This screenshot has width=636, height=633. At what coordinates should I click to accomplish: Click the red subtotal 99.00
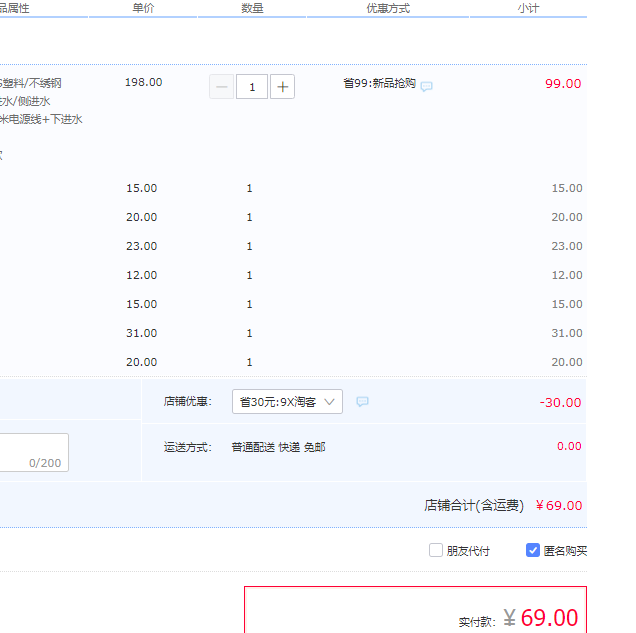click(x=563, y=84)
